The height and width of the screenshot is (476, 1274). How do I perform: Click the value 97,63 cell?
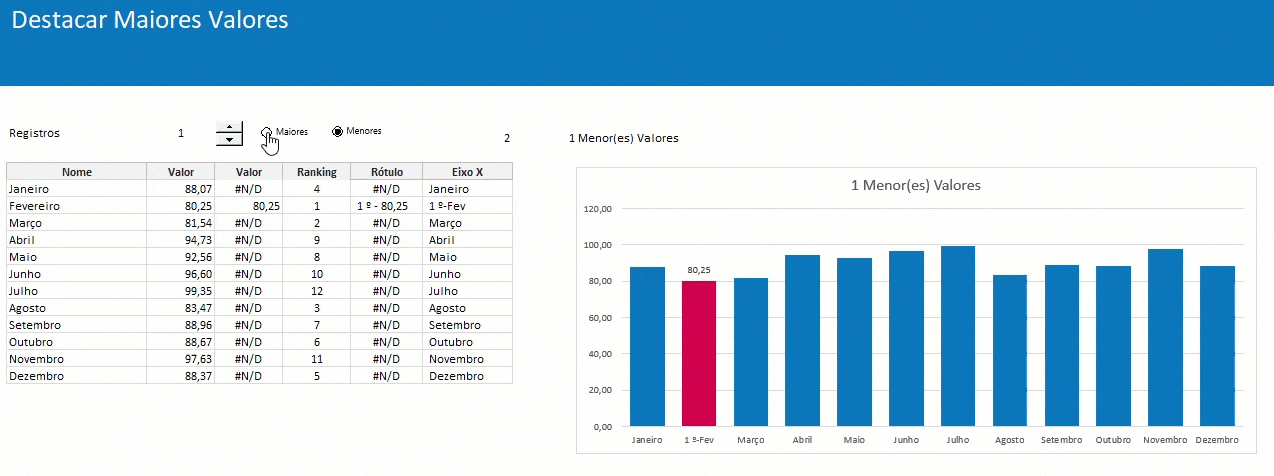[181, 359]
